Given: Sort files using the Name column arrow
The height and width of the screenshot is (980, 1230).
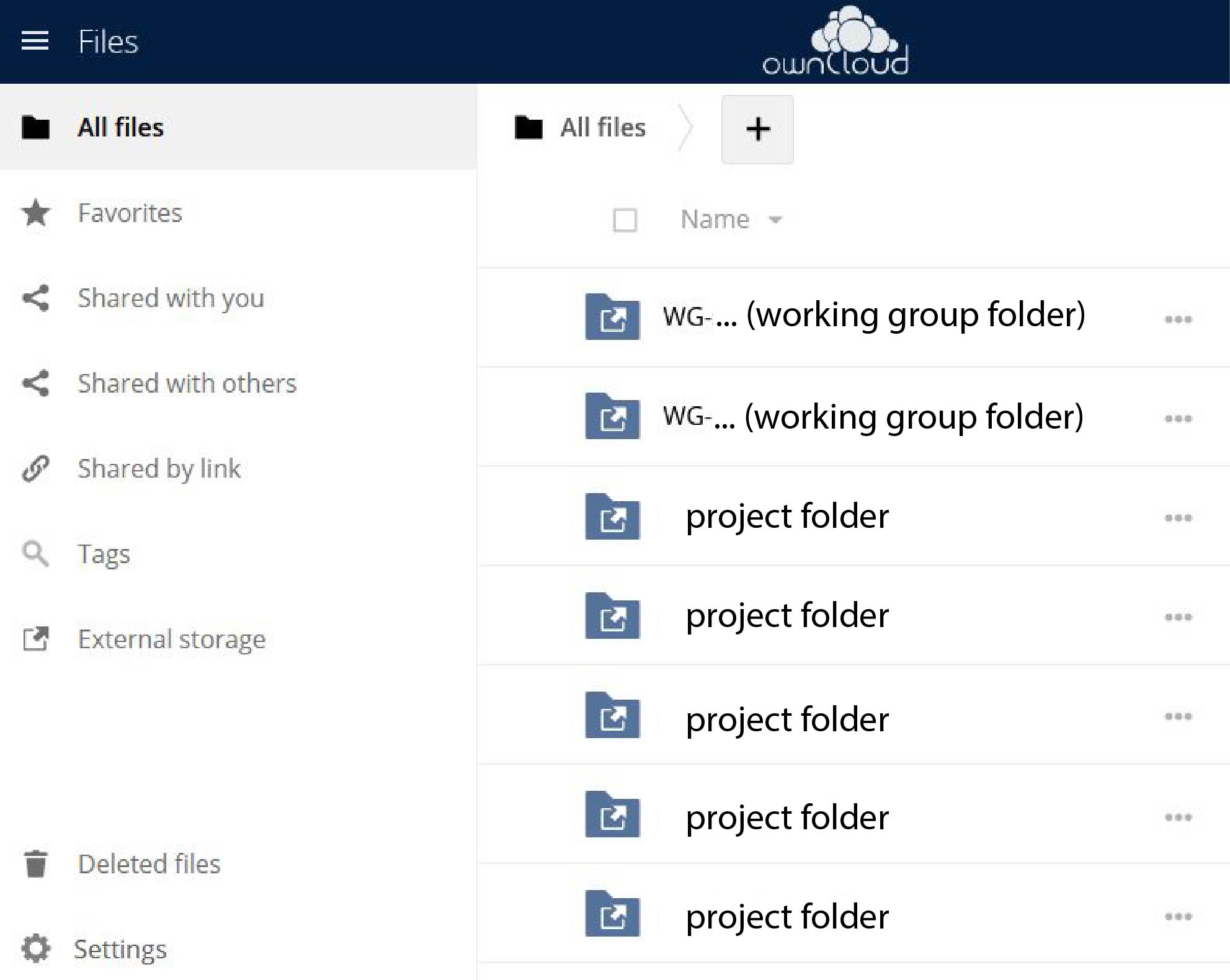Looking at the screenshot, I should [x=775, y=220].
